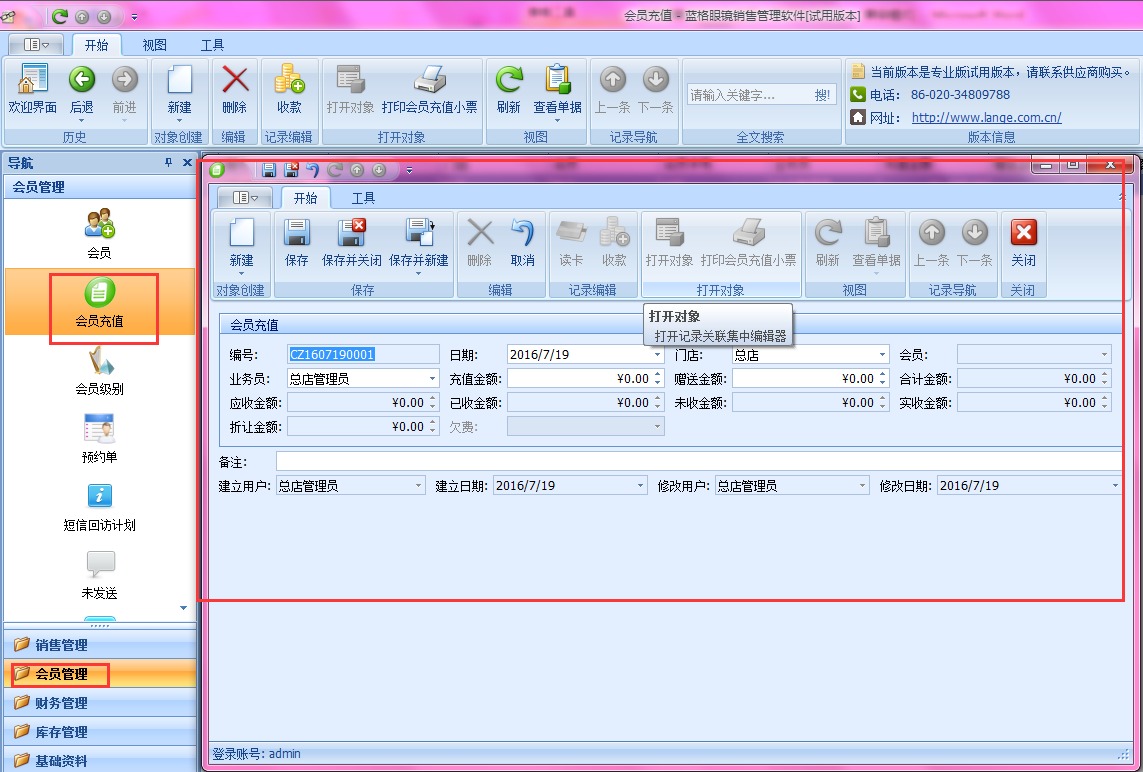1143x772 pixels.
Task: Click the 备注 remarks field
Action: (x=698, y=461)
